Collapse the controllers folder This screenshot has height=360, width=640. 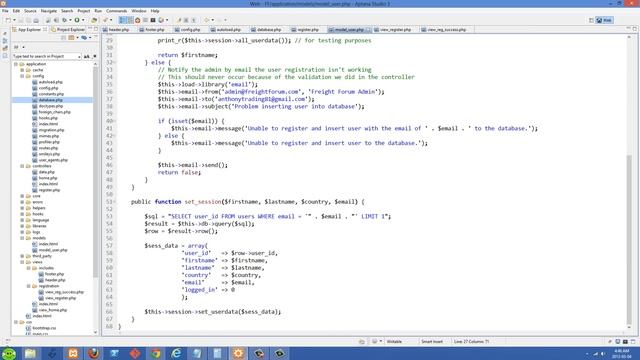click(x=22, y=166)
